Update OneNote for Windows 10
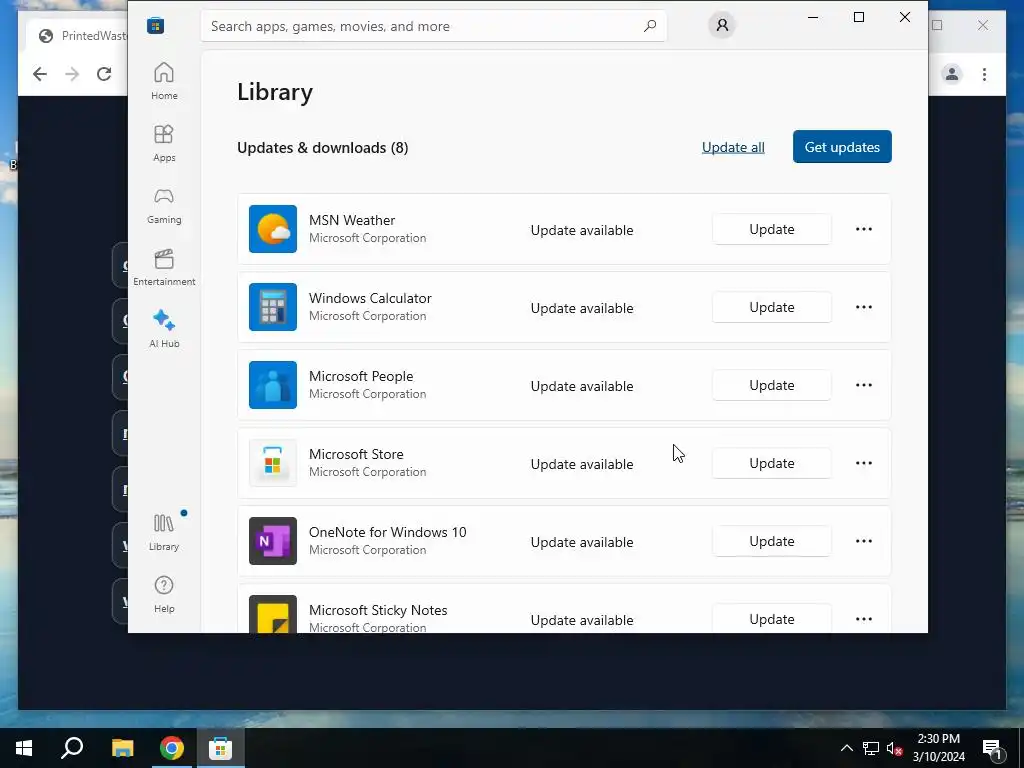Viewport: 1024px width, 768px height. click(x=772, y=541)
